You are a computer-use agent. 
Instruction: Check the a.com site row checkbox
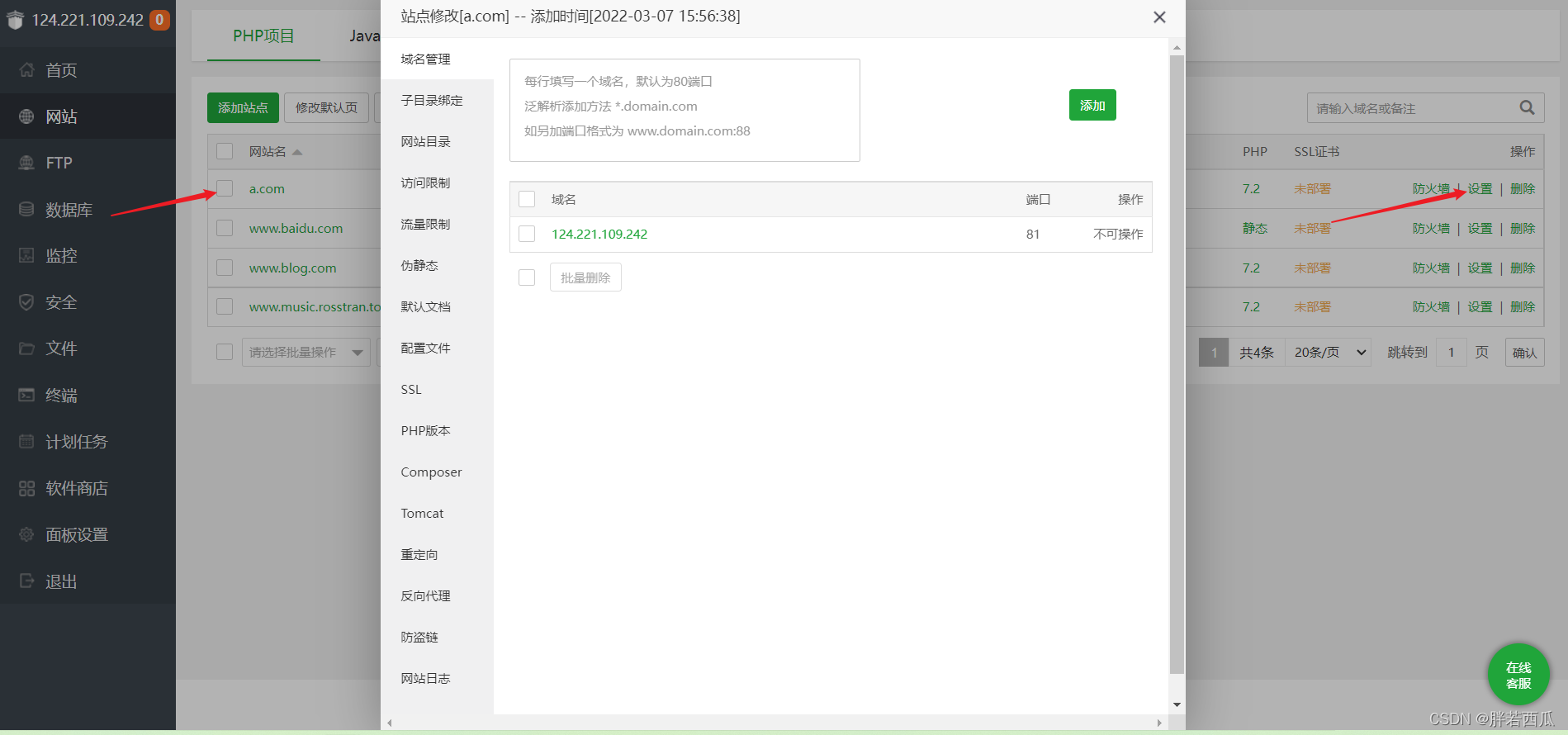coord(225,188)
